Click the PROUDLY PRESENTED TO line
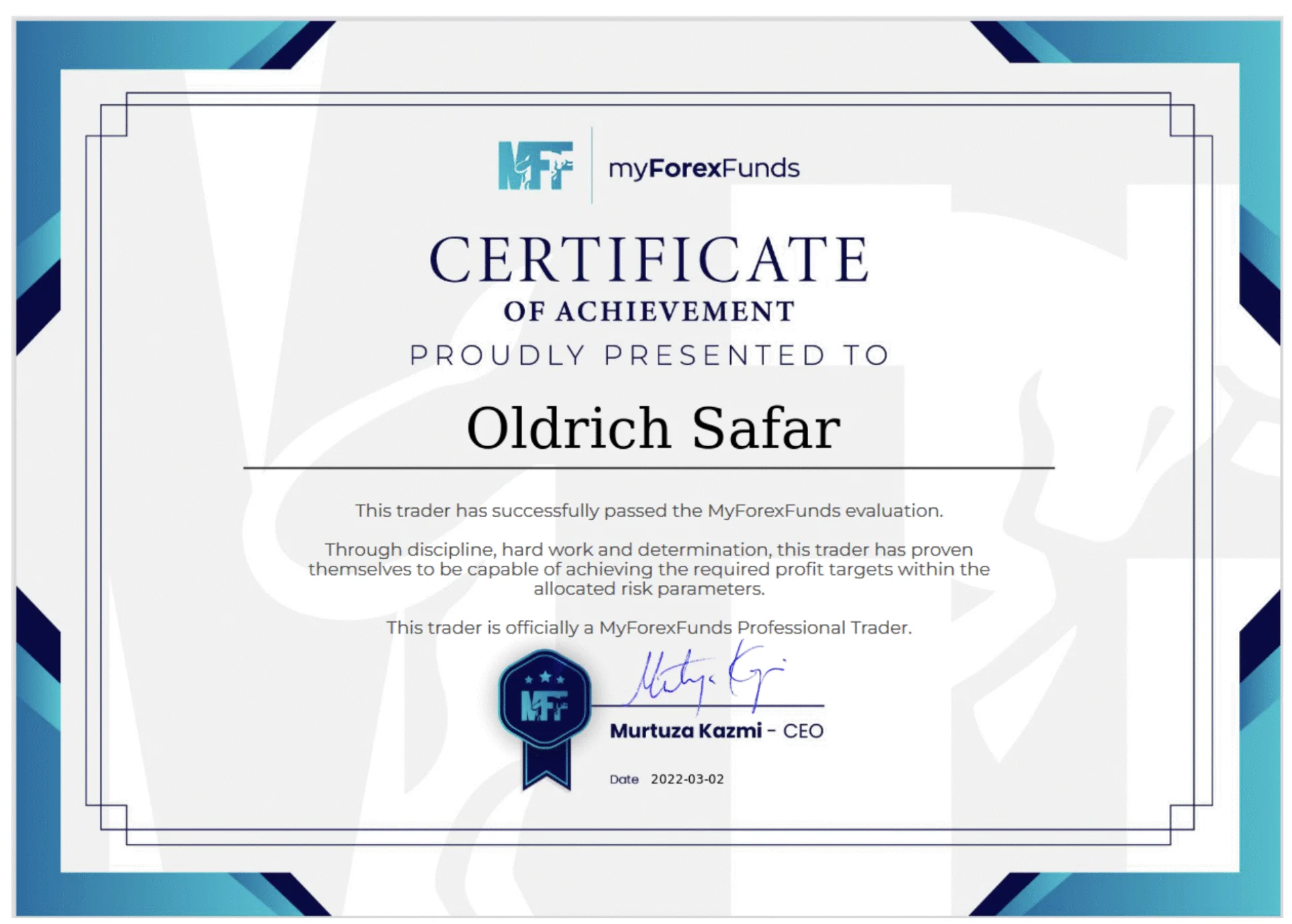Image resolution: width=1292 pixels, height=924 pixels. pos(649,355)
